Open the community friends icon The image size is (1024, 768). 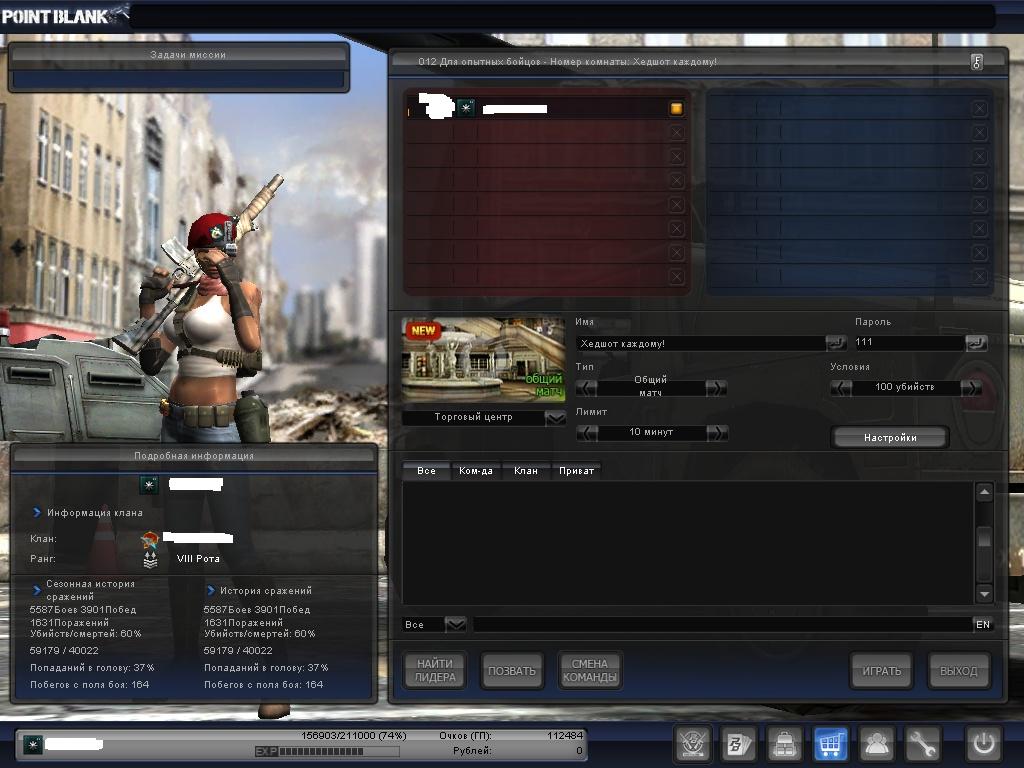tap(877, 744)
